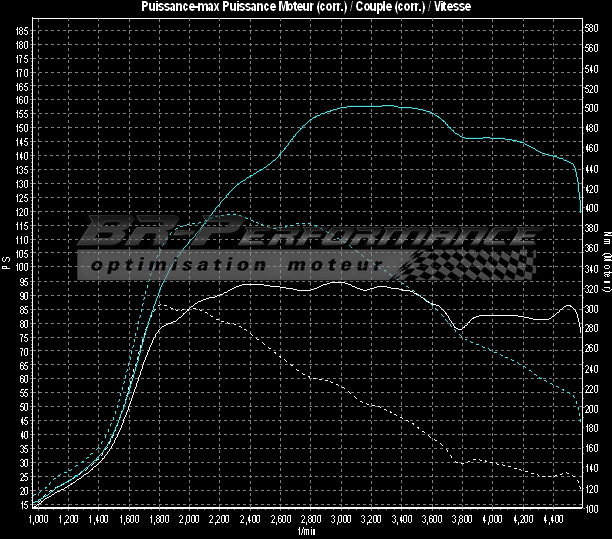This screenshot has height=539, width=612.
Task: Click the 580 value on the torque axis
Action: [592, 29]
